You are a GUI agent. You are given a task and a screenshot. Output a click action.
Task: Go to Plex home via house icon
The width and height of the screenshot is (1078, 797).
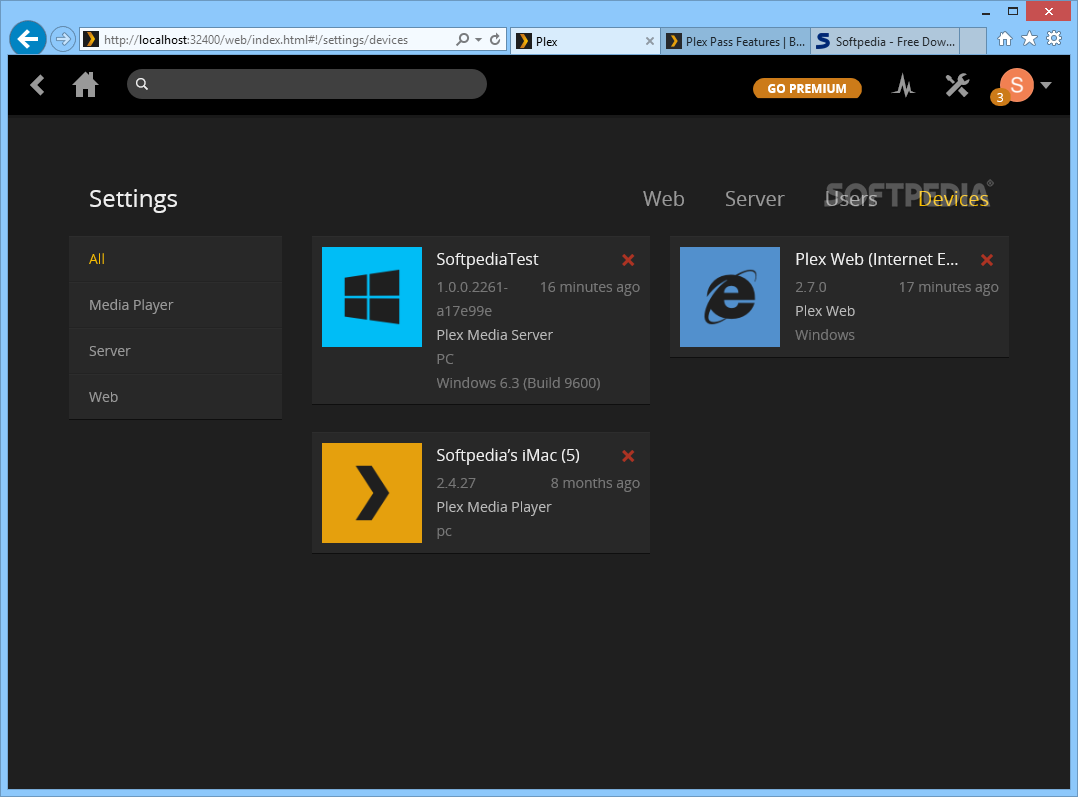85,85
